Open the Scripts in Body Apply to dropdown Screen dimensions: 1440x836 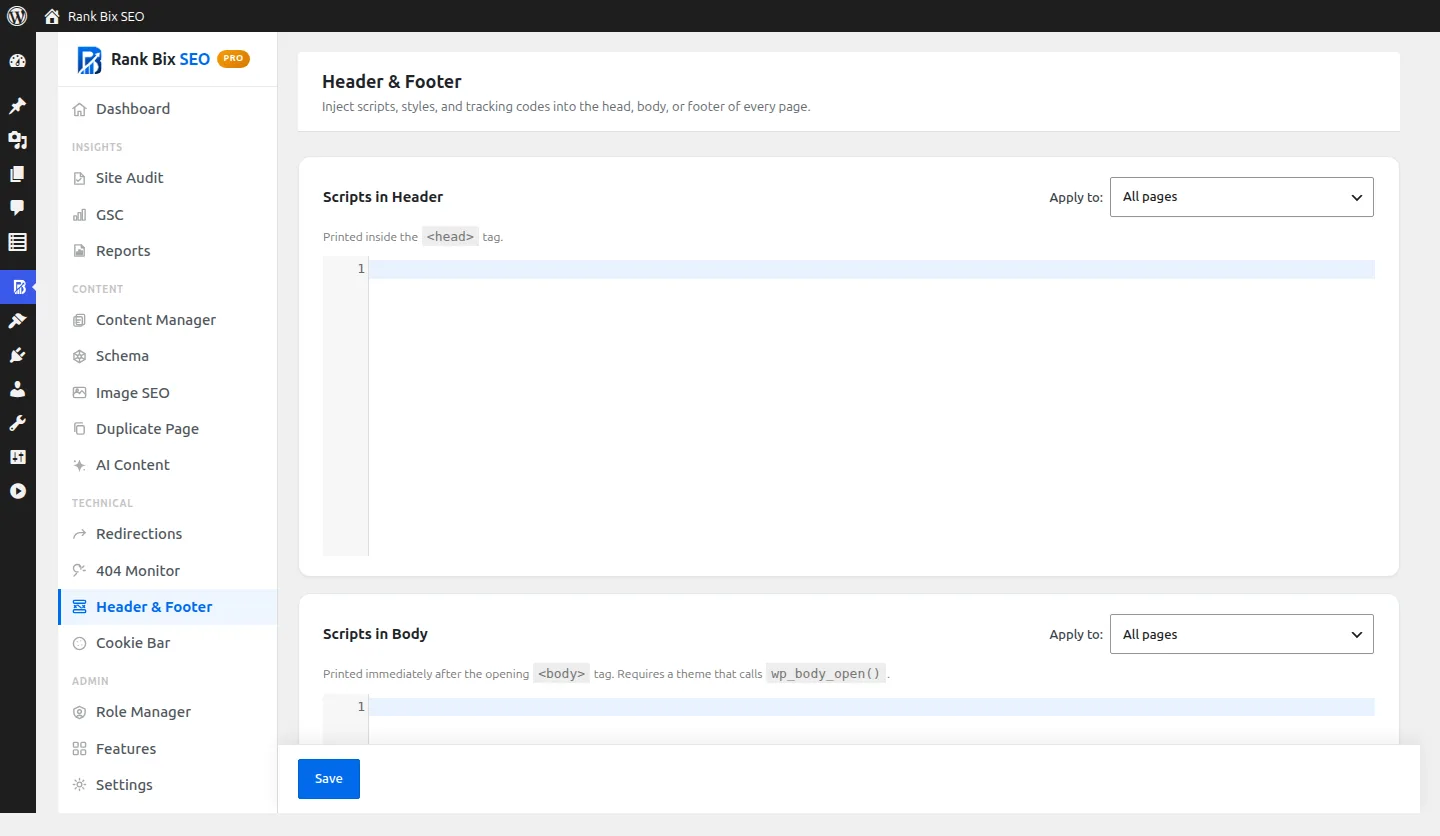click(x=1242, y=634)
